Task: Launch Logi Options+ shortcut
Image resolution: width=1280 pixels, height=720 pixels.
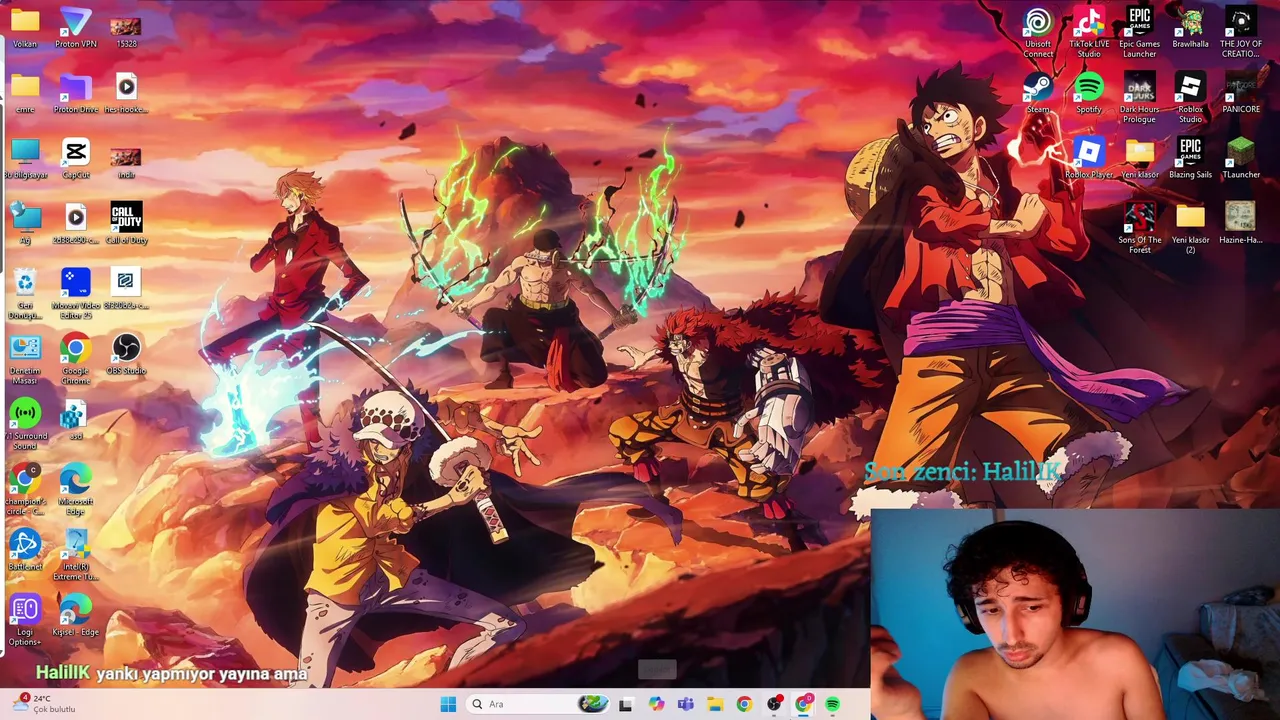Action: pos(25,621)
